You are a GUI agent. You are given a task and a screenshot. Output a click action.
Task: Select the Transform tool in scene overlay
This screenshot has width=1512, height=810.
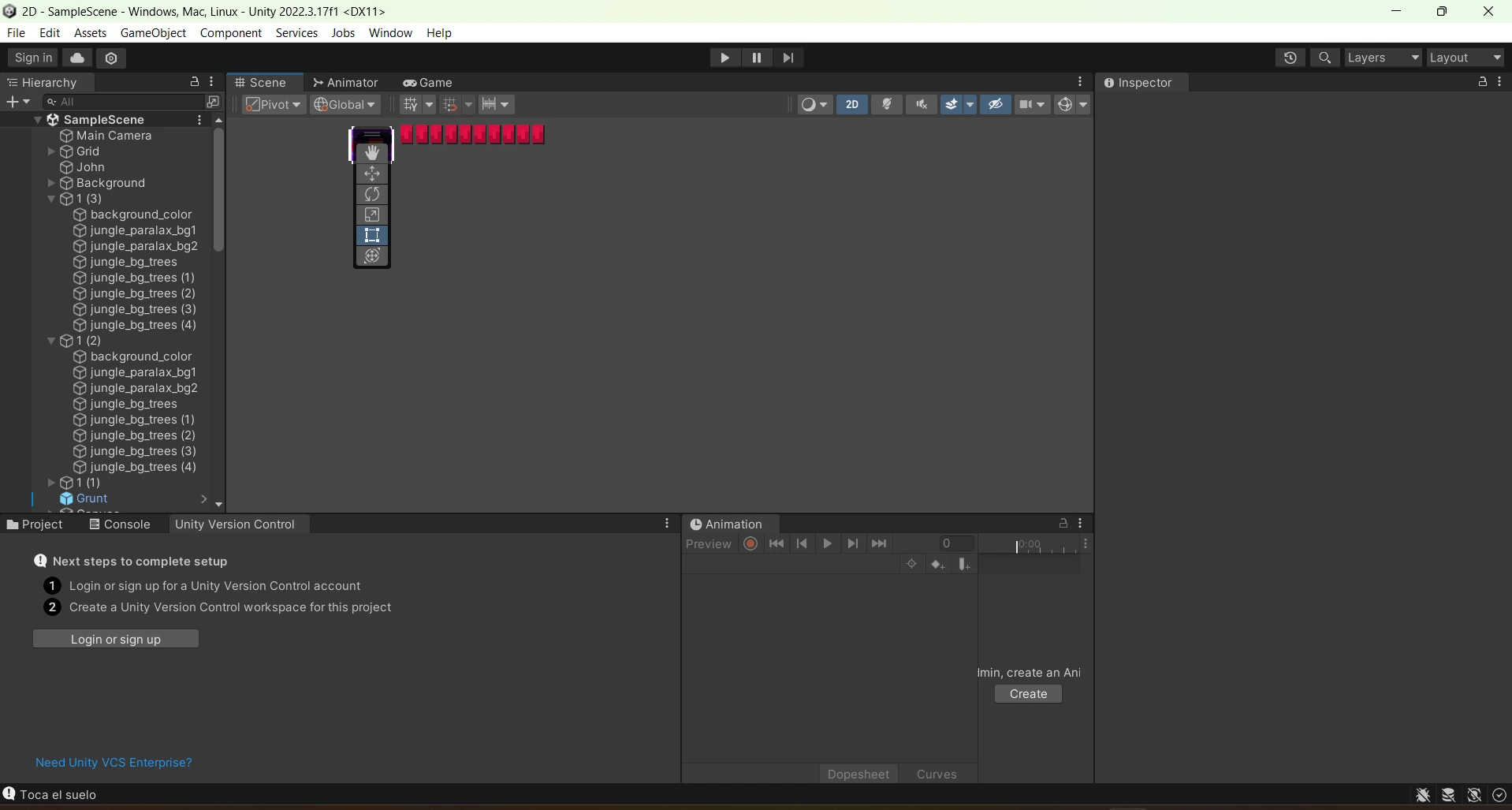click(372, 256)
